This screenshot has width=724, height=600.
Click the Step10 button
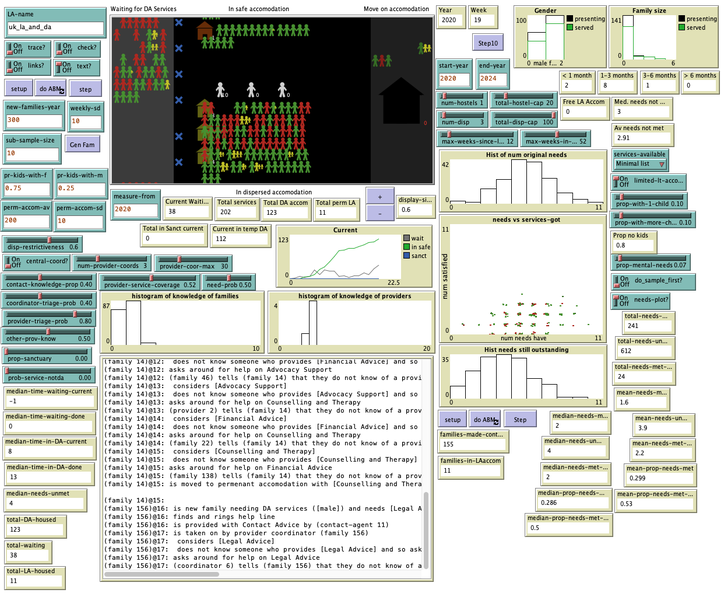pos(488,43)
